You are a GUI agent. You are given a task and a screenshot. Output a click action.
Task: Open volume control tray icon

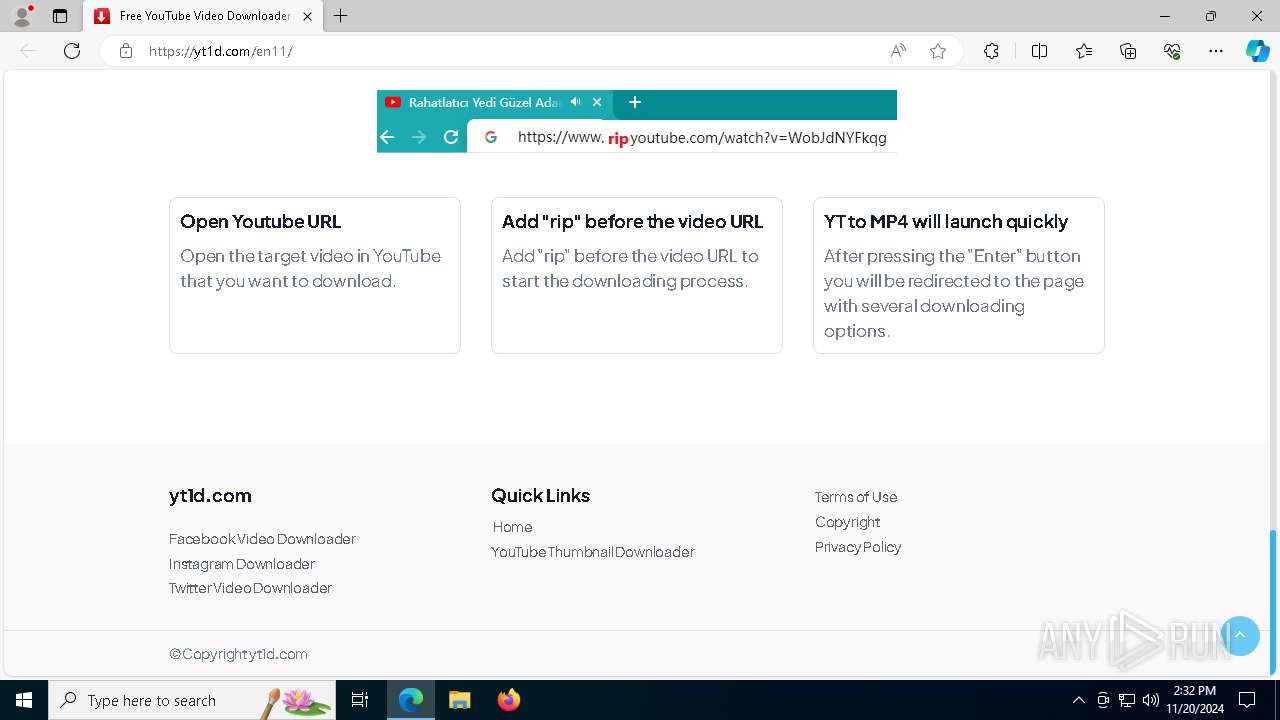point(1151,700)
